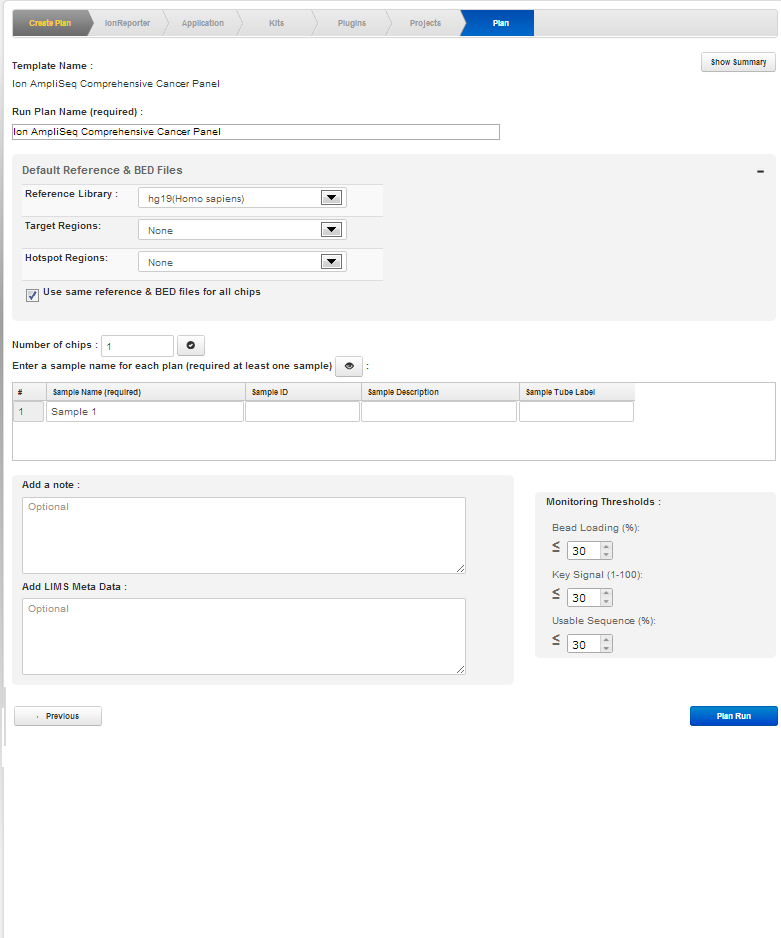This screenshot has width=781, height=938.
Task: Open the Hotspot Regions dropdown
Action: tap(332, 262)
